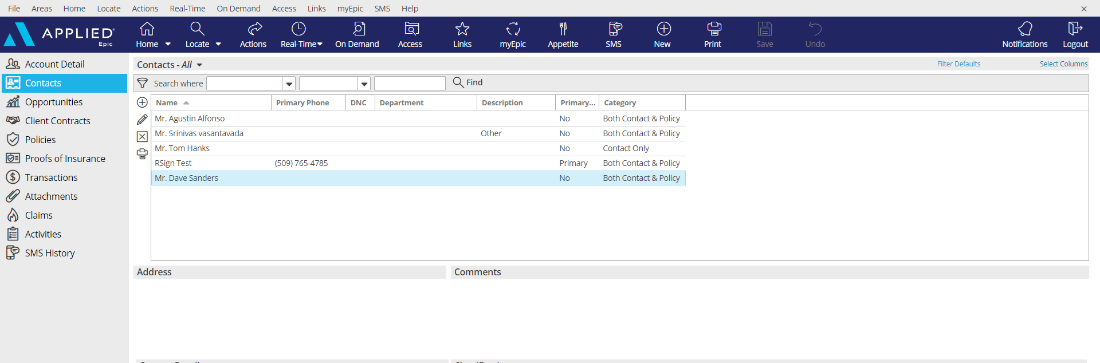Click the SMS toolbar icon
Screen dimensions: 1100x363
(x=614, y=29)
